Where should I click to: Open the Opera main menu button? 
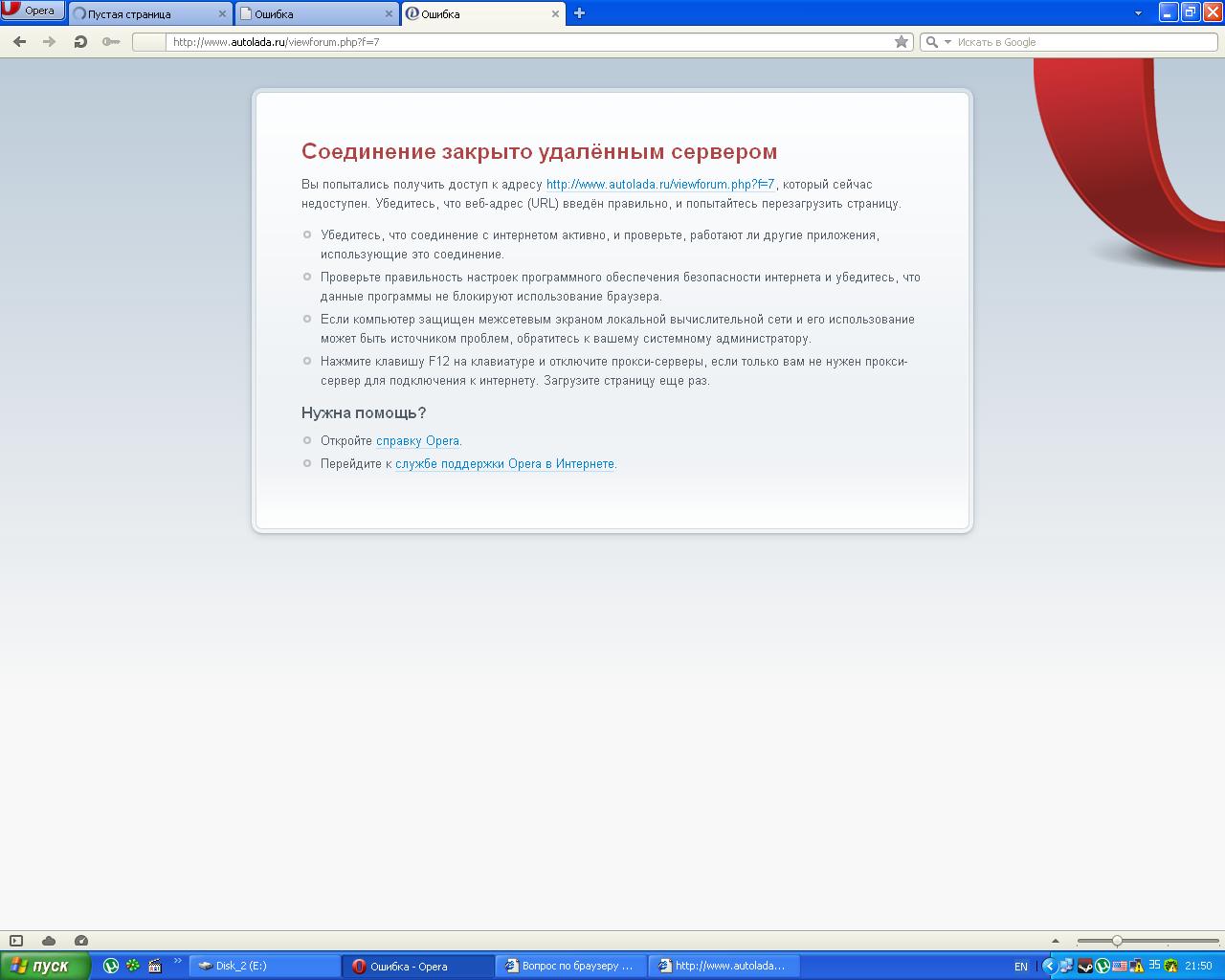(x=33, y=11)
